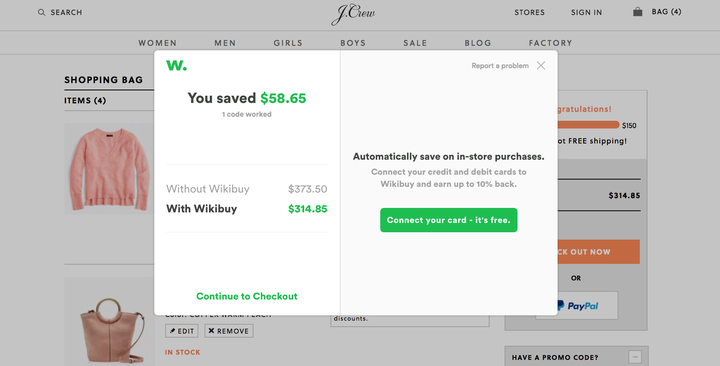Image resolution: width=720 pixels, height=366 pixels.
Task: Click the REMOVE item button
Action: click(x=229, y=331)
